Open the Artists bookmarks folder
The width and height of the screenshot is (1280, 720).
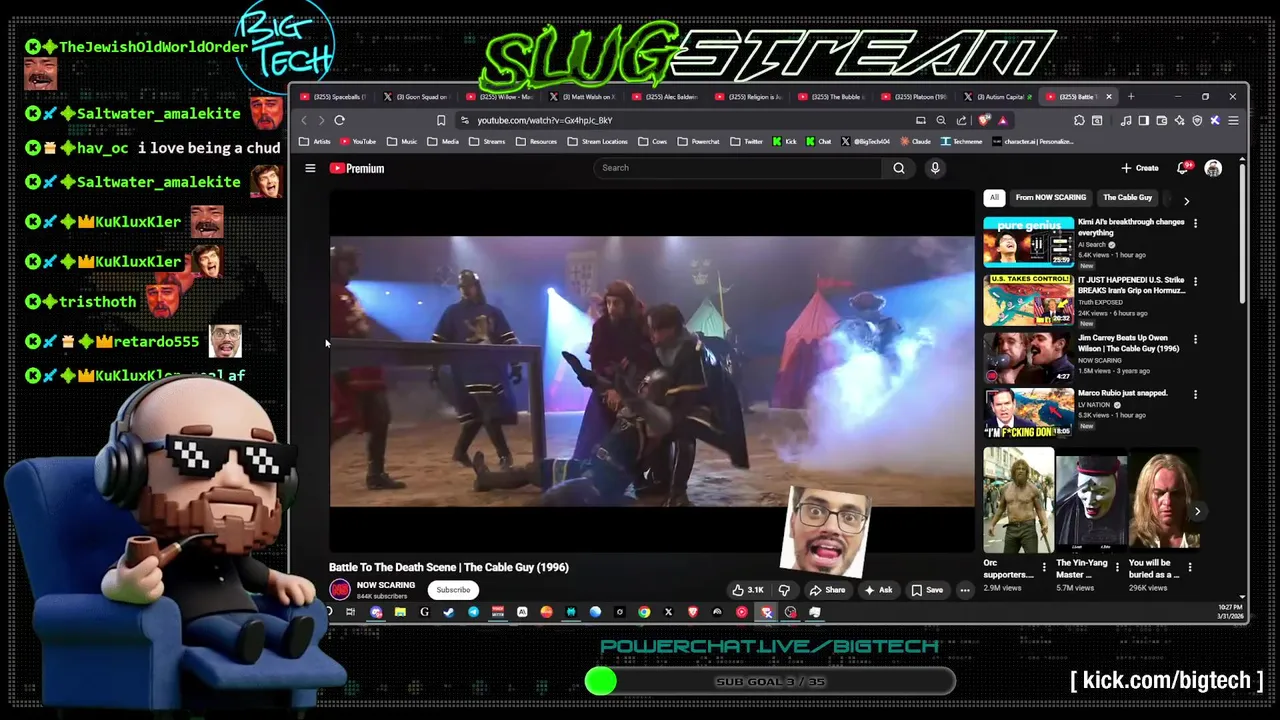315,142
